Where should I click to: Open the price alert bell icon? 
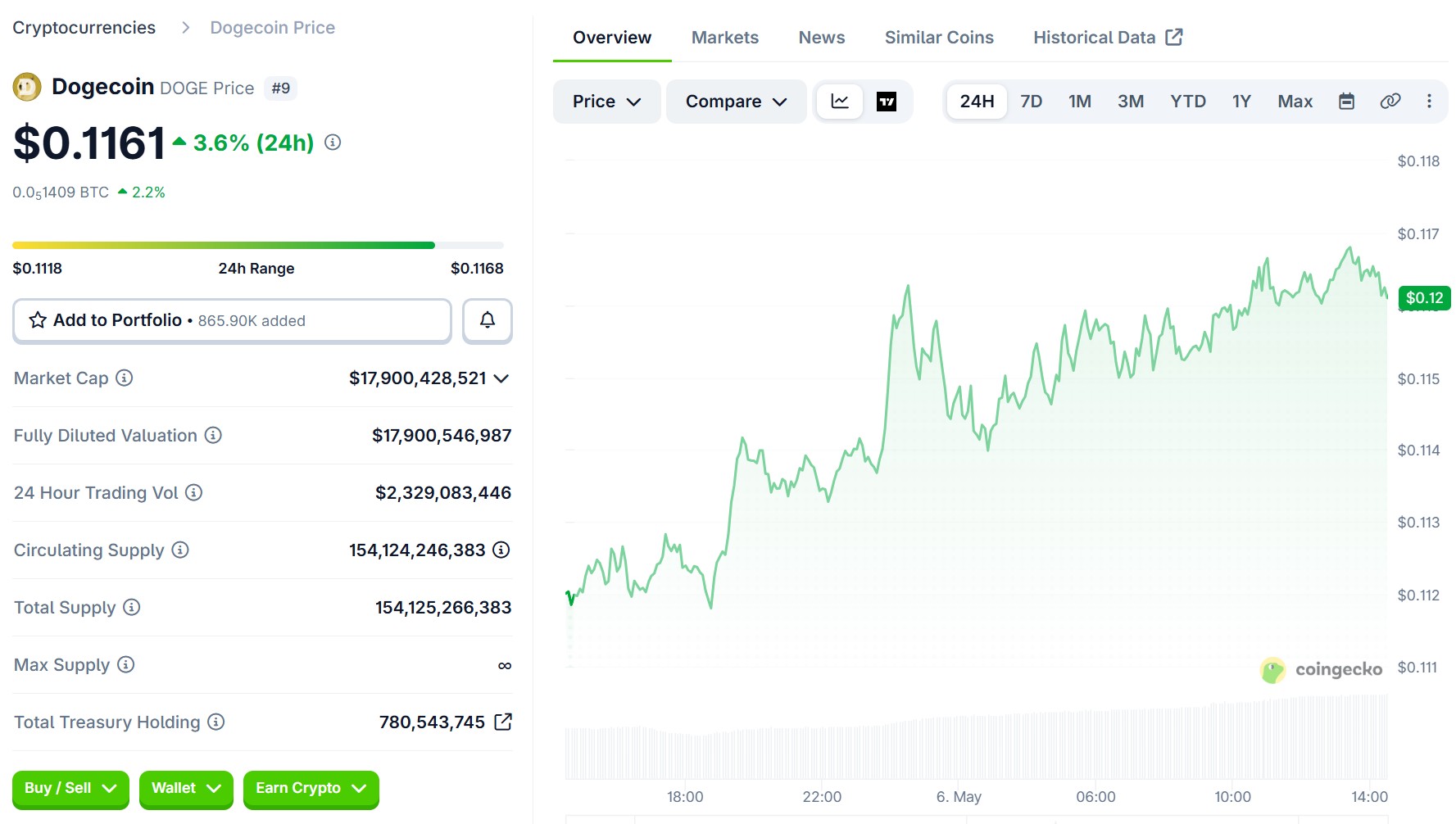click(x=488, y=320)
